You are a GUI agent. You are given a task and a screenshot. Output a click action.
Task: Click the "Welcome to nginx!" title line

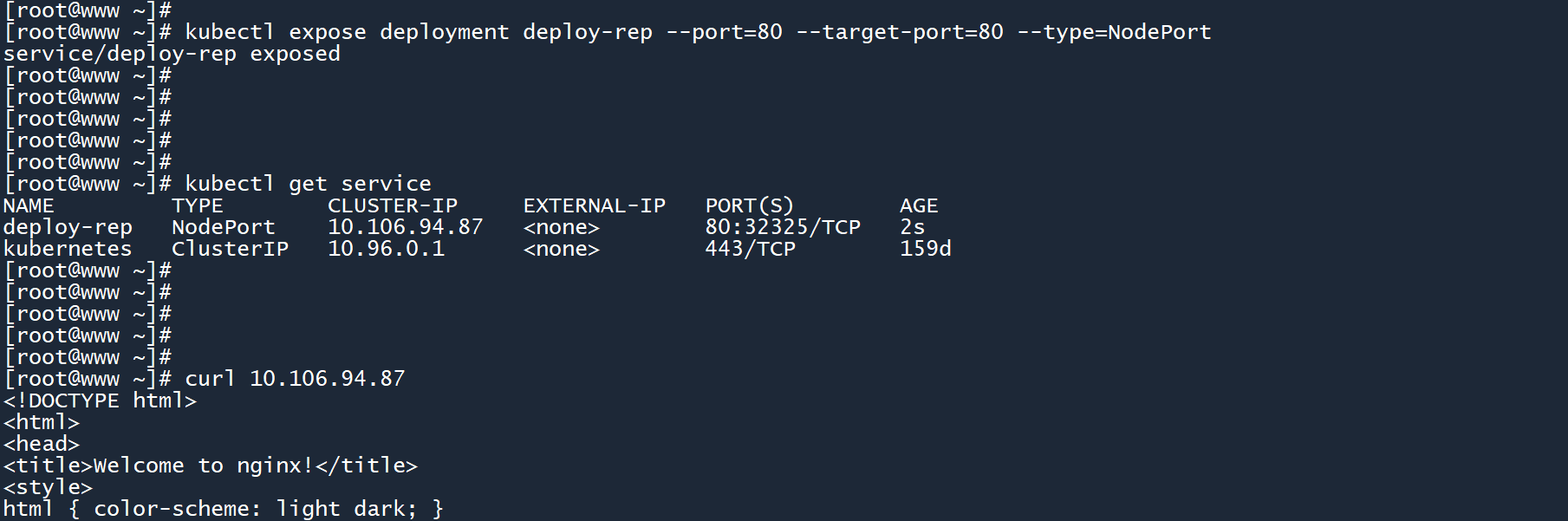211,466
